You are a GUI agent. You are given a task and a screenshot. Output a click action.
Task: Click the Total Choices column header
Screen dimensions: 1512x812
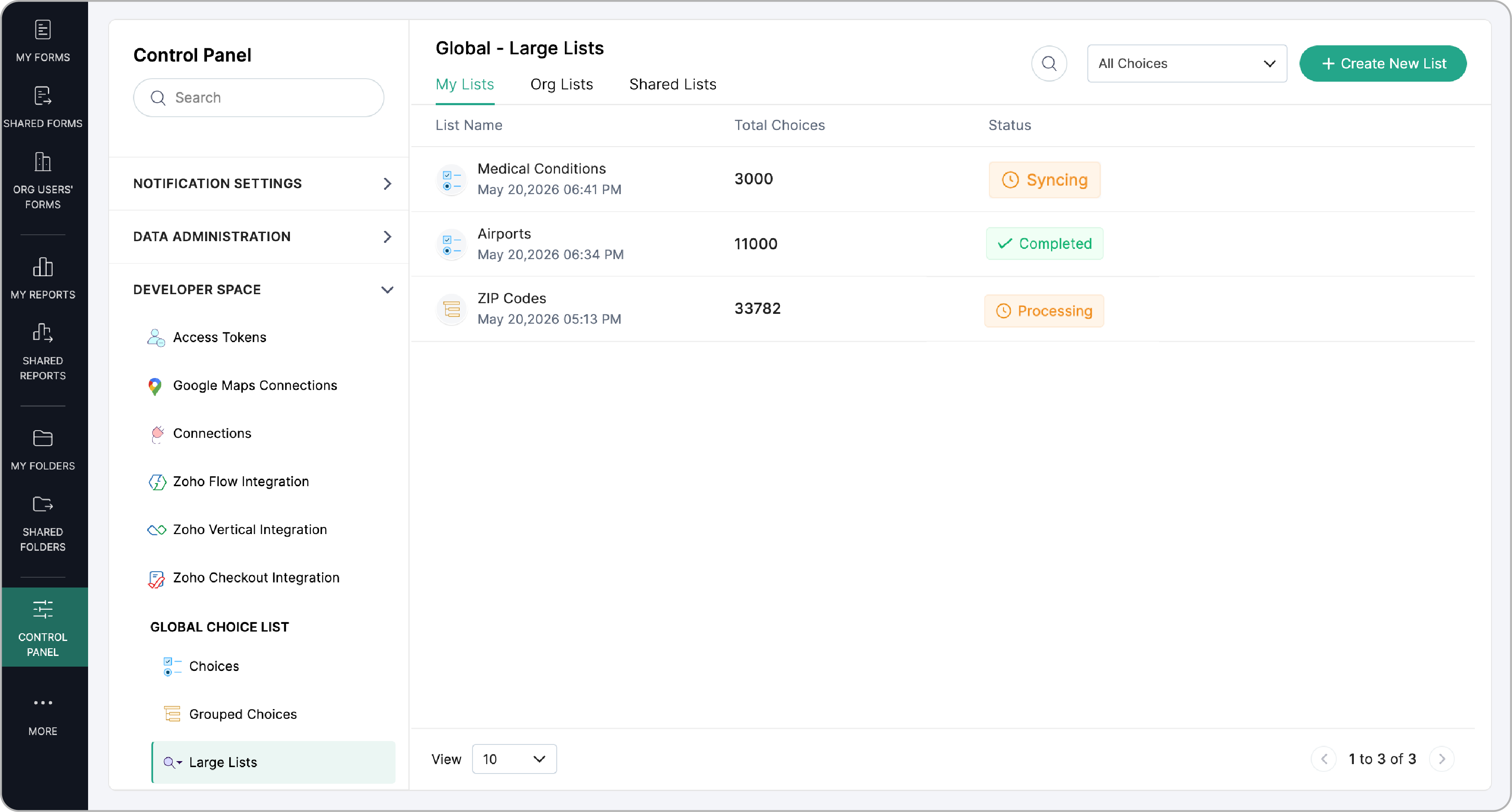[x=780, y=126]
